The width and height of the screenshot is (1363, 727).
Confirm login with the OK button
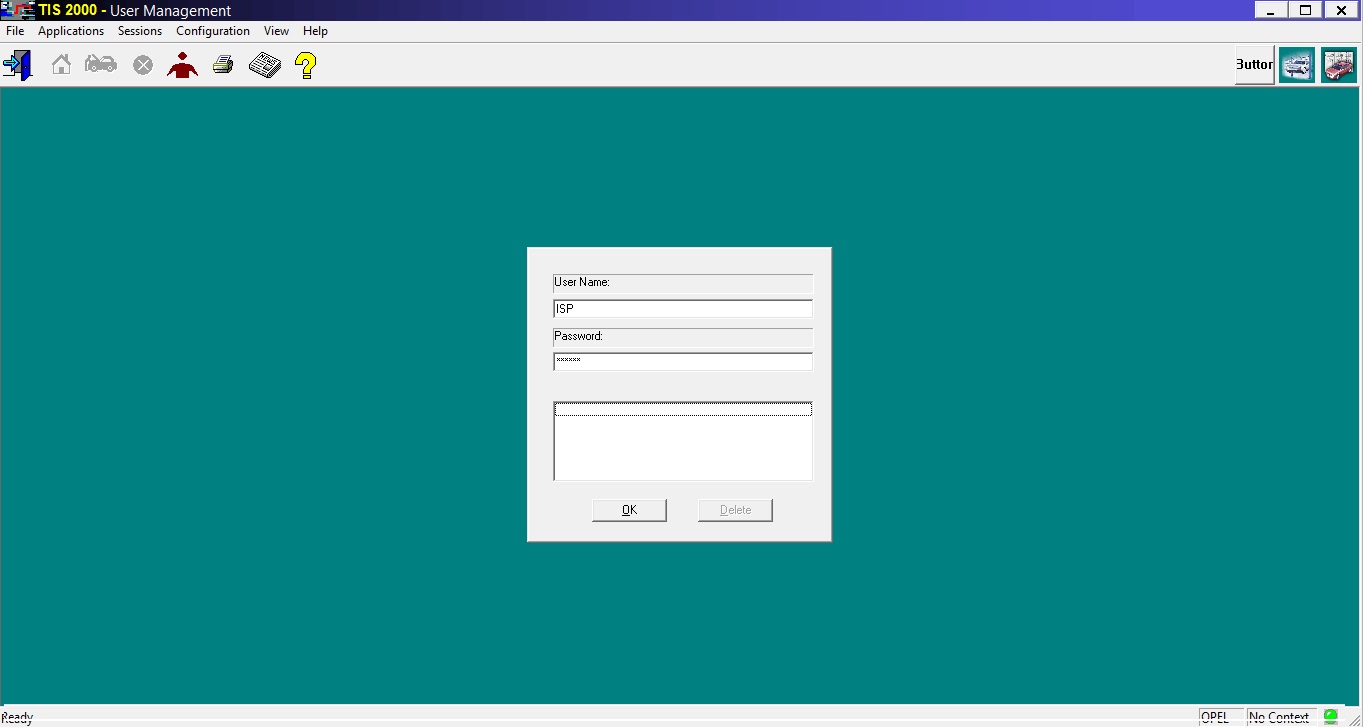pos(629,510)
